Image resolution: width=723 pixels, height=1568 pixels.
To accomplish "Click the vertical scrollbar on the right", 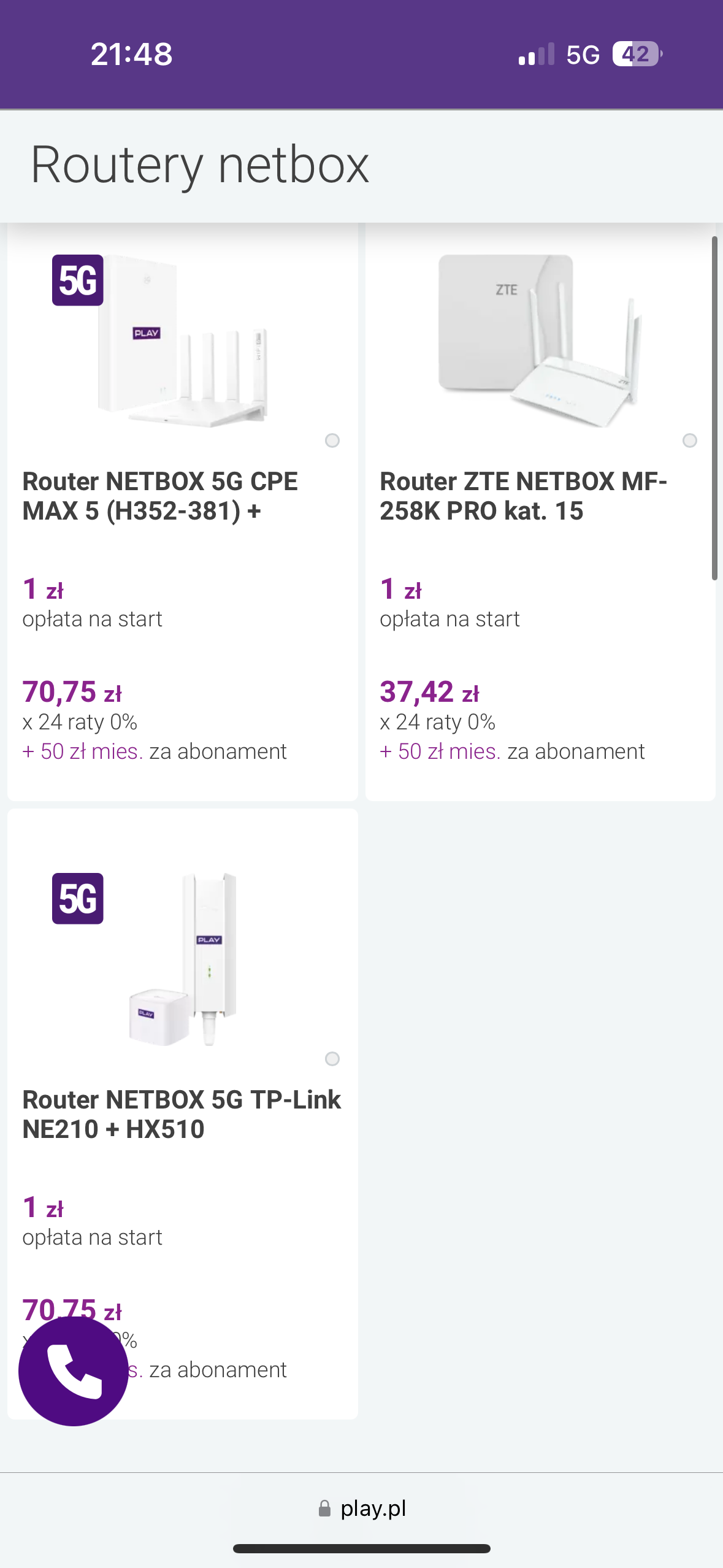I will pos(714,408).
